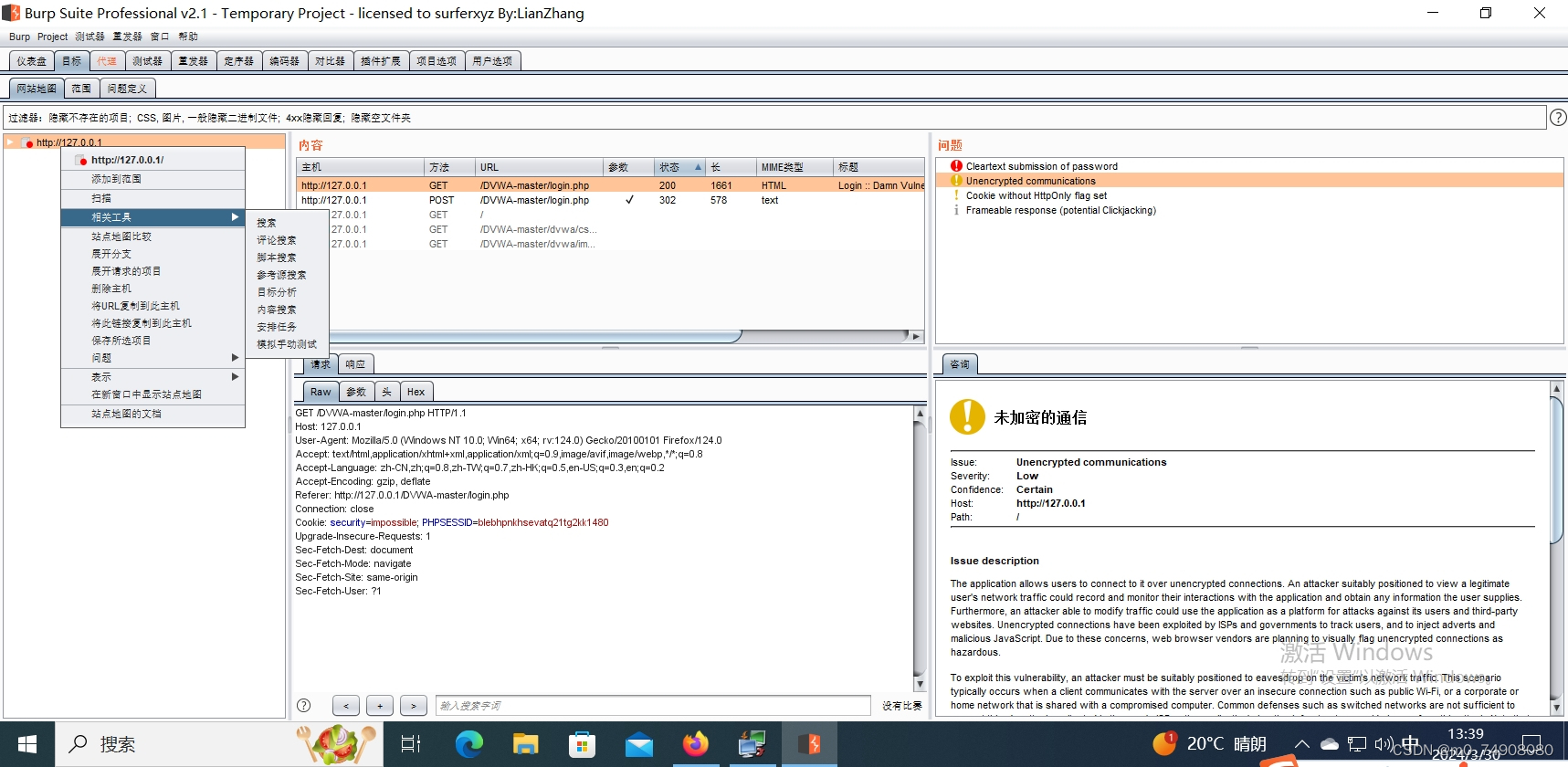Click the request viewer vertical scrollbar track
Image resolution: width=1568 pixels, height=767 pixels.
[920, 548]
